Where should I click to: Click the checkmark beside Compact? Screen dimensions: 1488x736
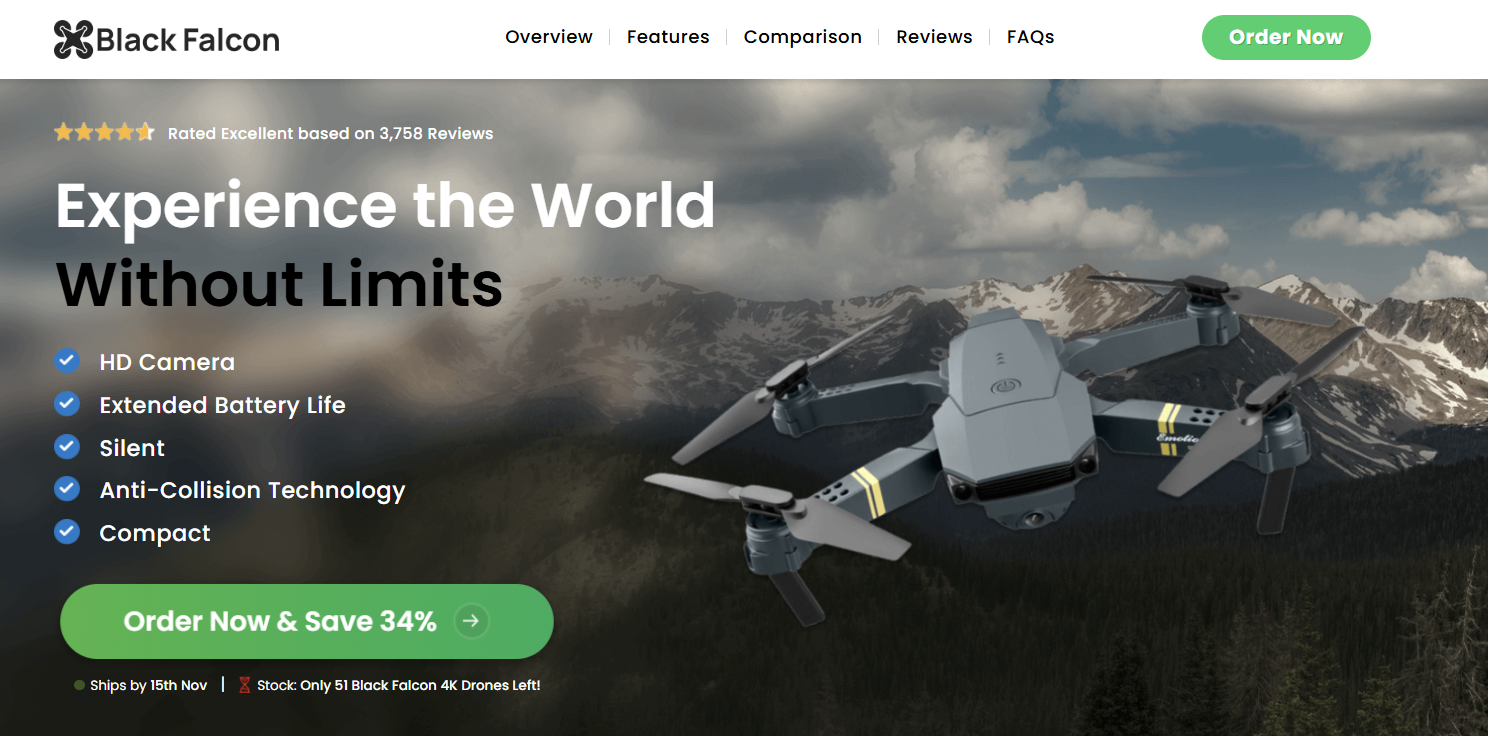point(67,532)
